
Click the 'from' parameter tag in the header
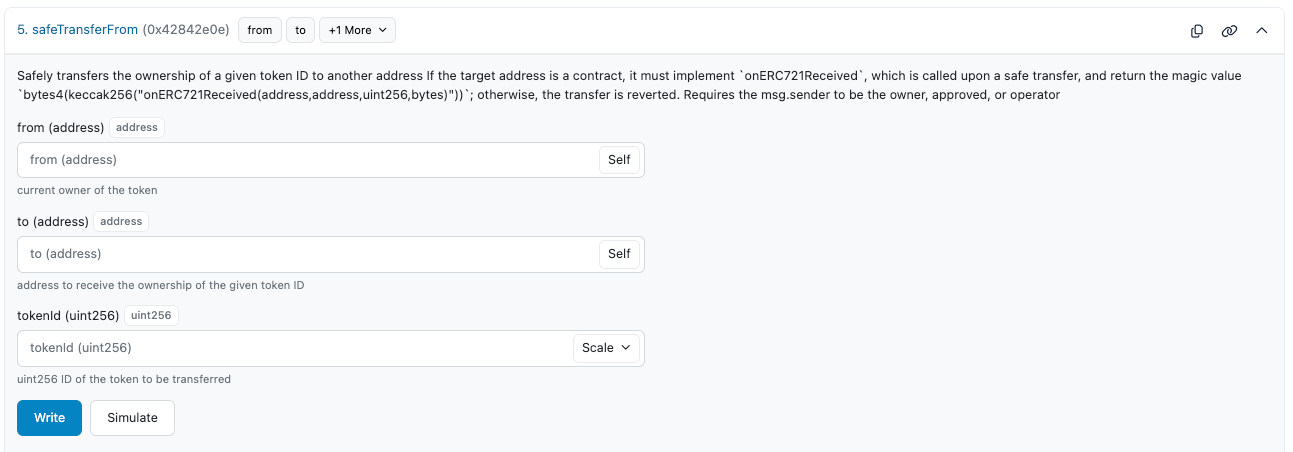260,30
